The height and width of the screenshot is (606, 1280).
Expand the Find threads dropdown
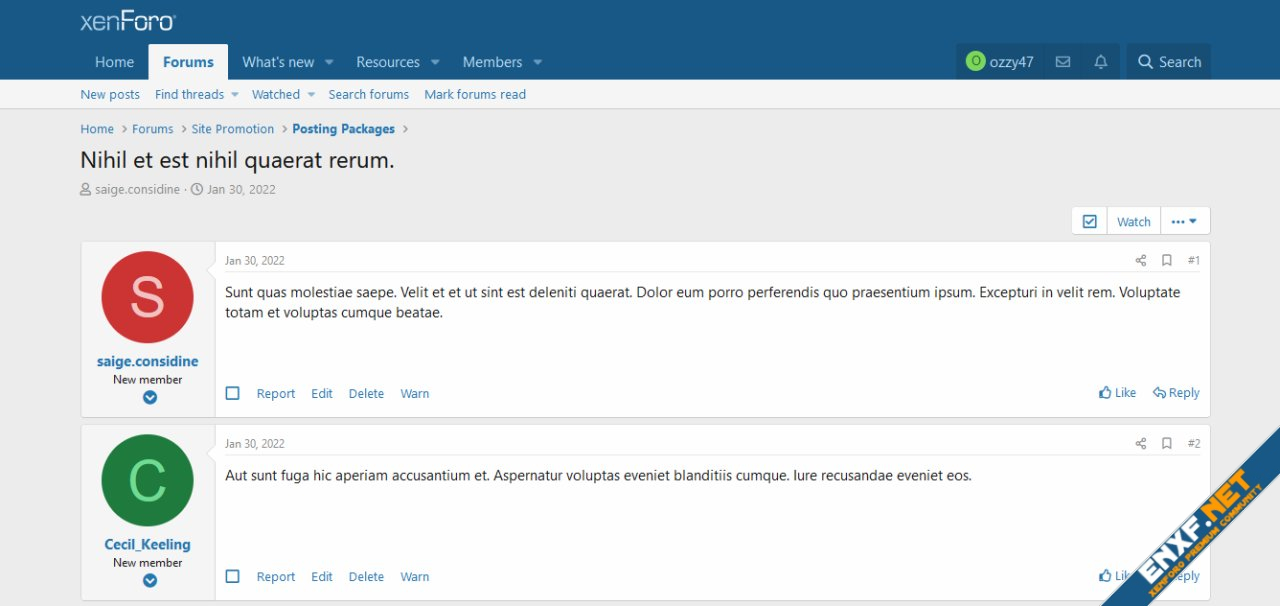(235, 95)
